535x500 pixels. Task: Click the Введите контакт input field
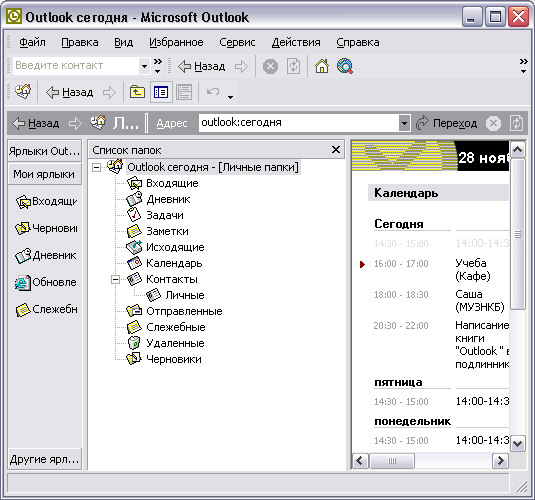[76, 66]
